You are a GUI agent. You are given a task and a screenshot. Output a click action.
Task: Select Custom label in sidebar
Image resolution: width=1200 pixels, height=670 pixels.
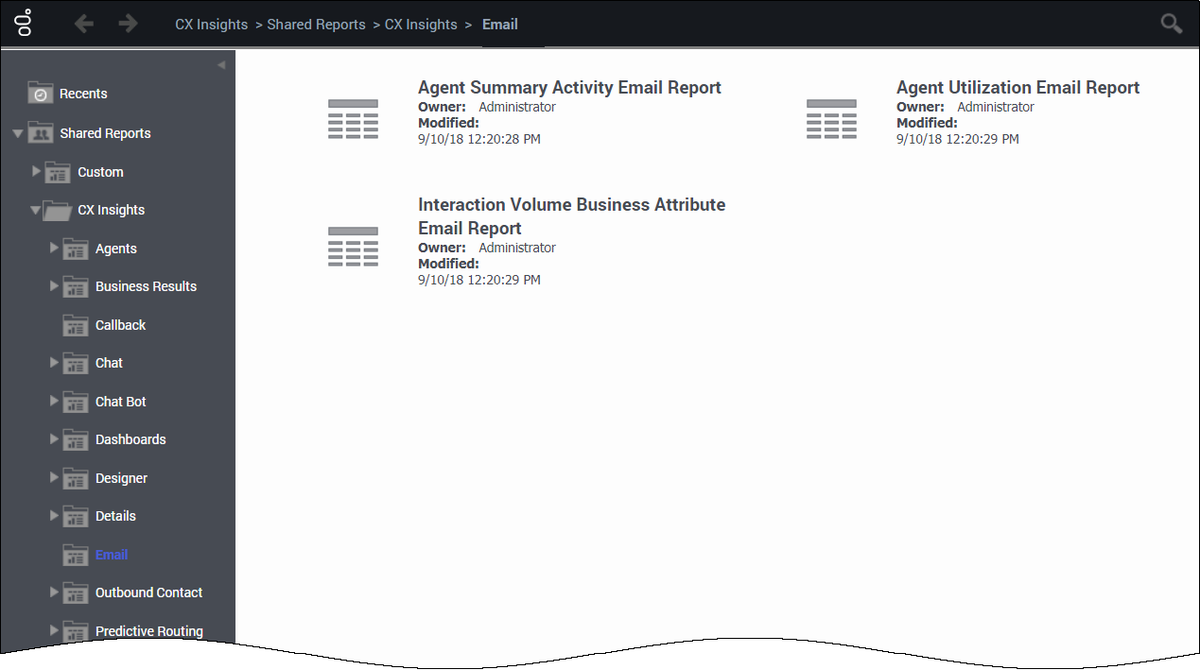[101, 172]
